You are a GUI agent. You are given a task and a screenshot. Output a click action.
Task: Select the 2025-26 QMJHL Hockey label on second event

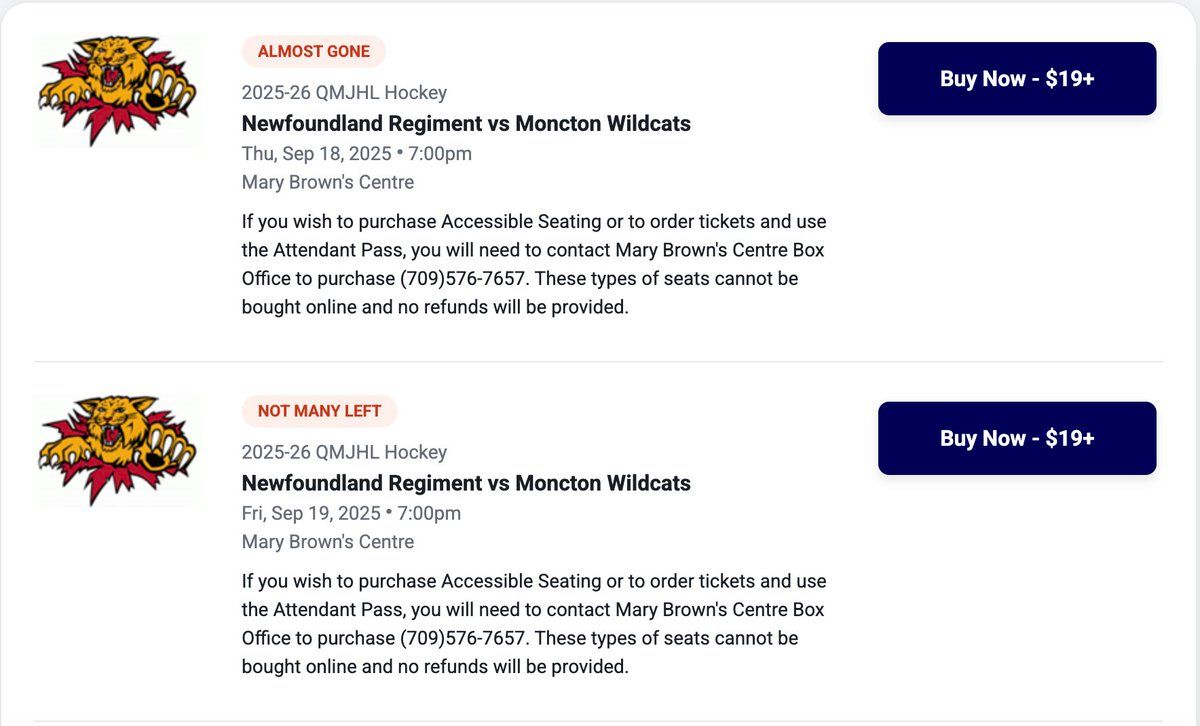coord(344,452)
